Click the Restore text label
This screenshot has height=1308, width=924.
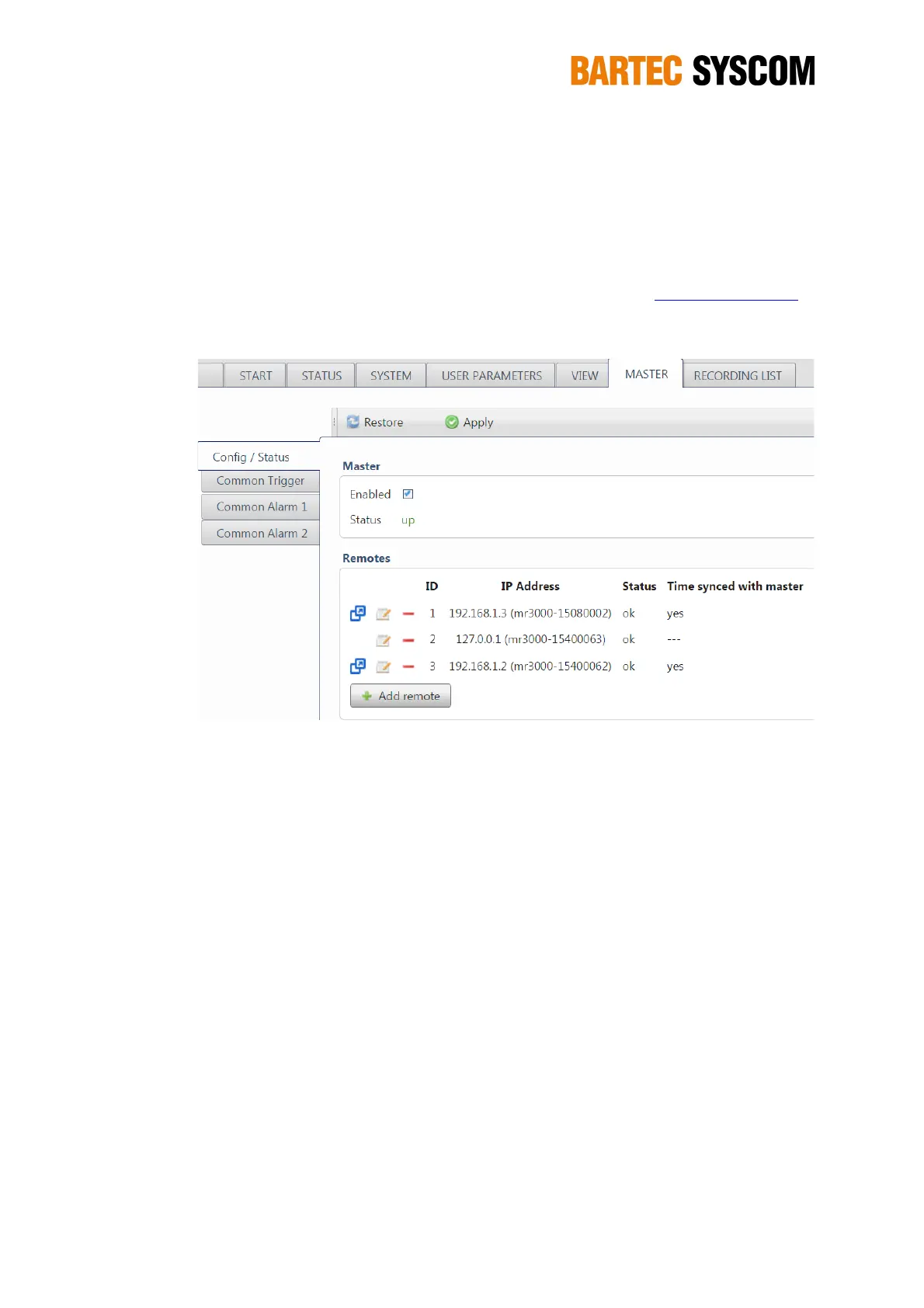[384, 423]
